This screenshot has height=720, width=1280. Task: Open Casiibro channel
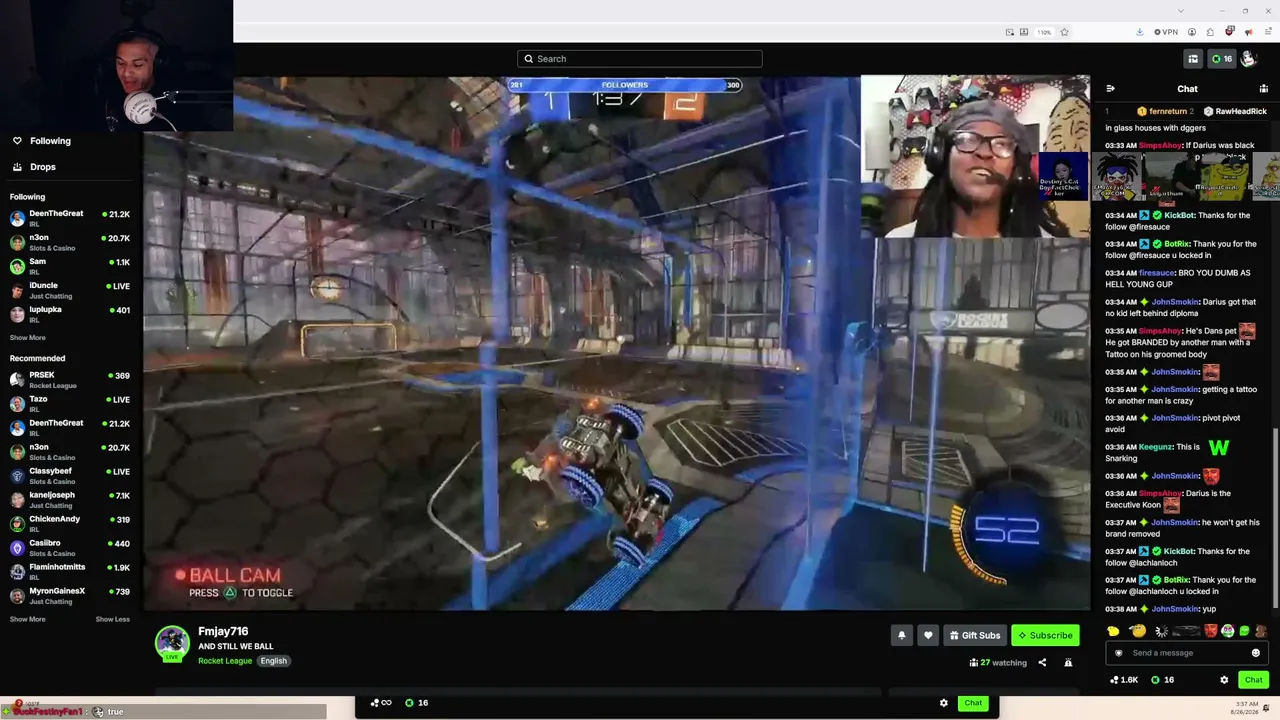[70, 547]
